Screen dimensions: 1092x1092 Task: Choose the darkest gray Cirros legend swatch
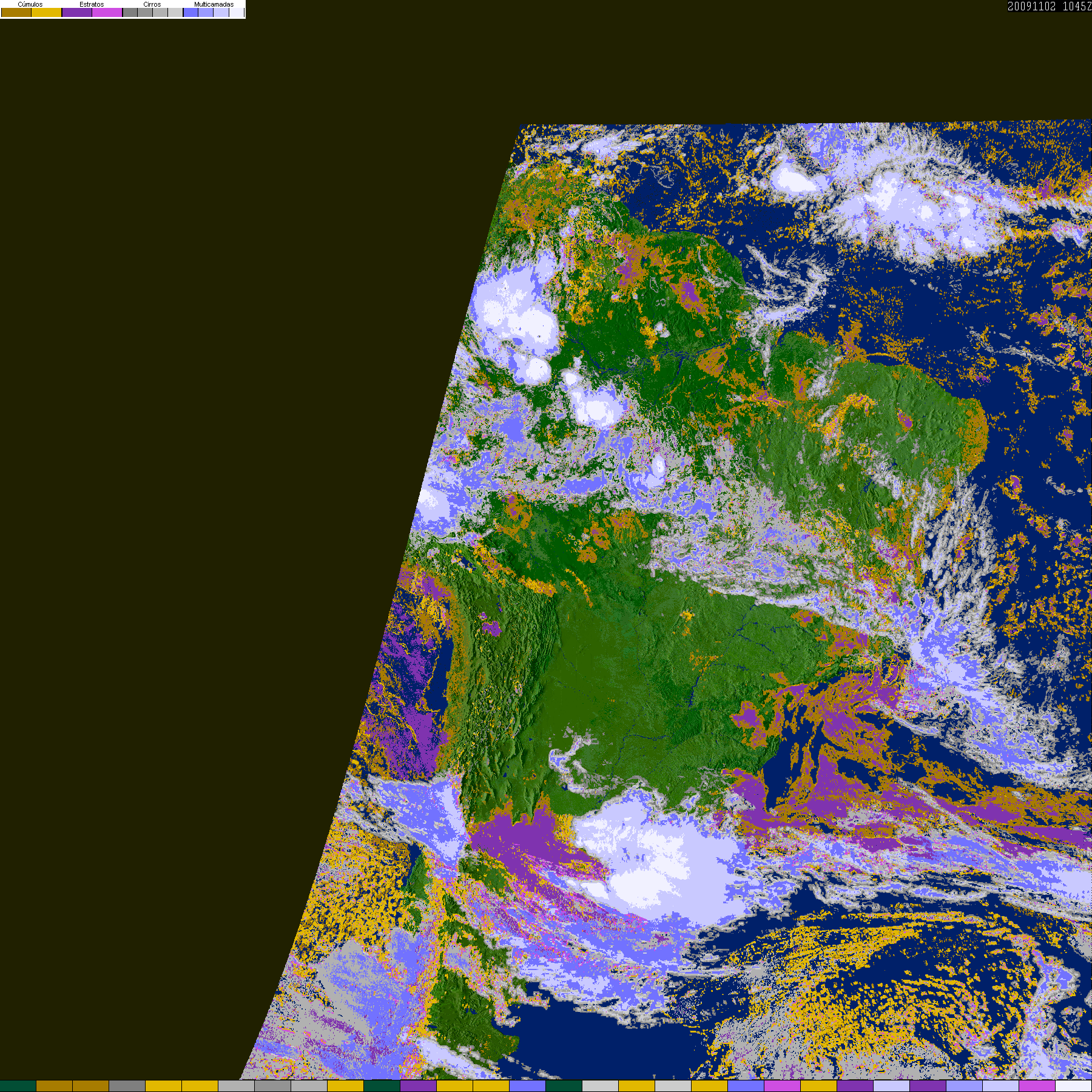[130, 13]
